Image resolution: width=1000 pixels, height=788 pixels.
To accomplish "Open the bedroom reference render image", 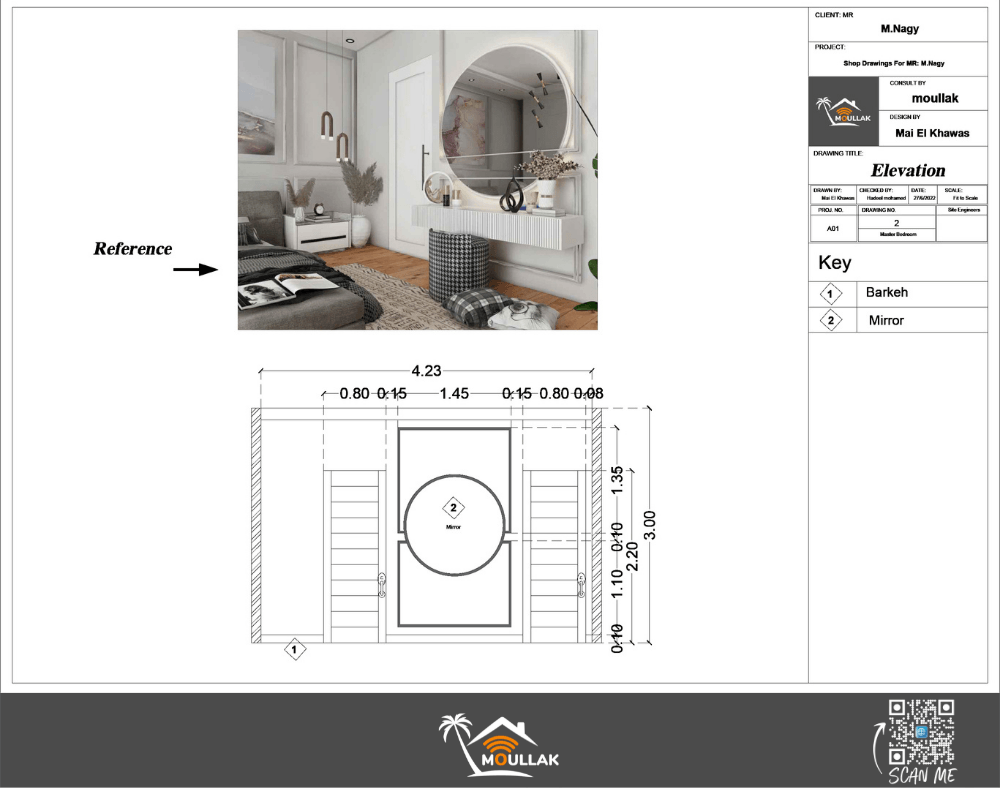I will pos(417,180).
